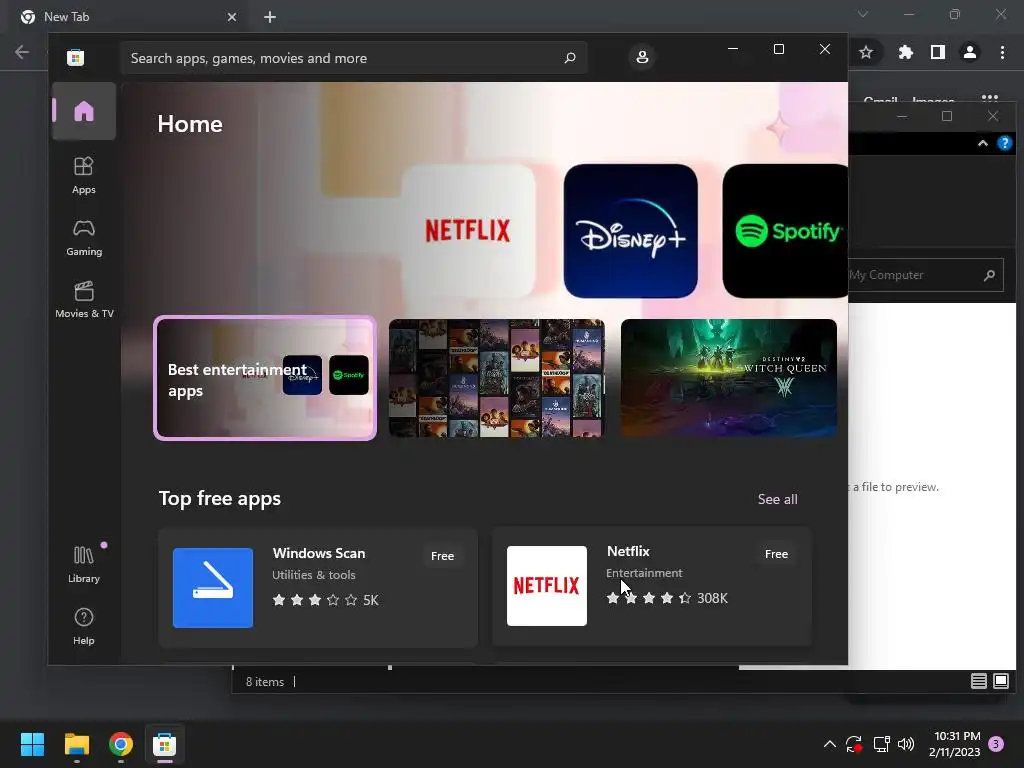Click See all for Top free apps
Image resolution: width=1024 pixels, height=768 pixels.
point(777,499)
